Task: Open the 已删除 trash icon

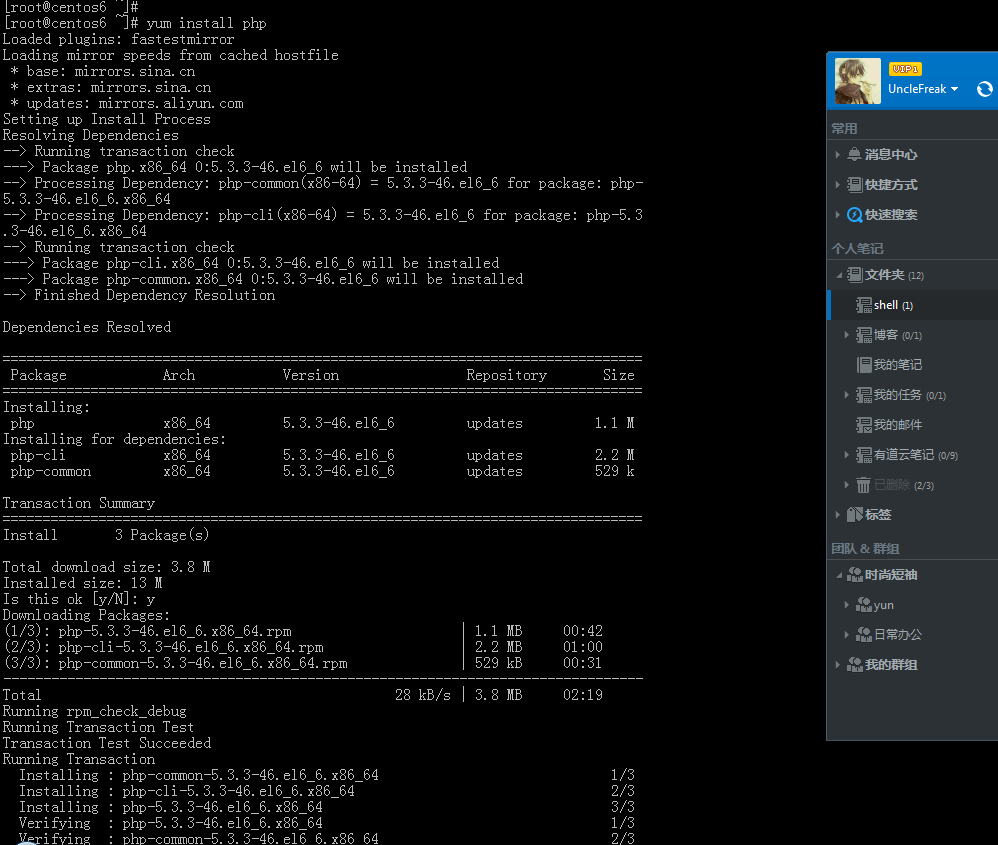Action: [861, 485]
